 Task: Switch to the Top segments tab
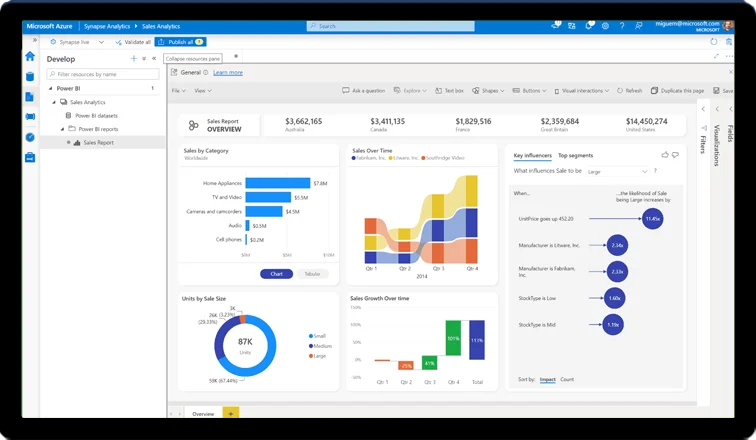tap(576, 156)
